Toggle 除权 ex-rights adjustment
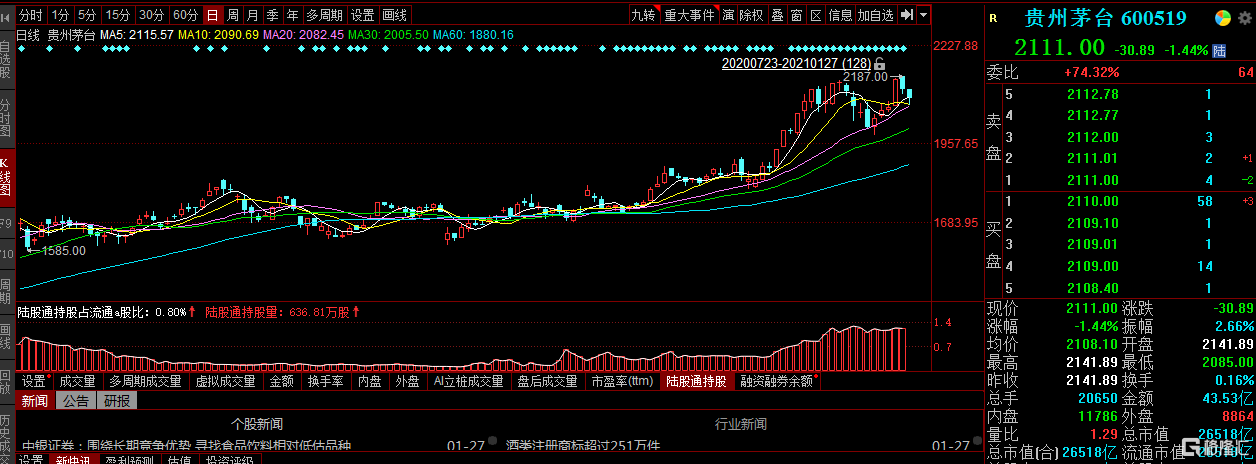 pos(752,15)
